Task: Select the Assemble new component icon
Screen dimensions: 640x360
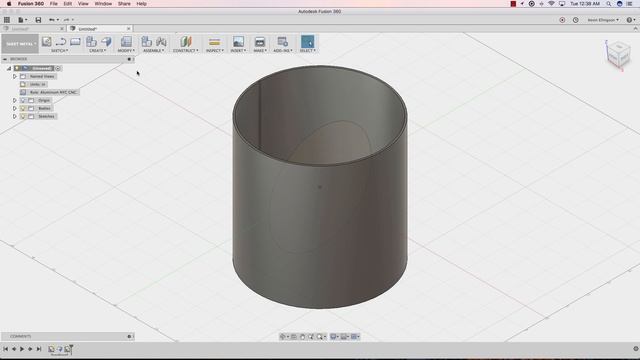Action: point(146,41)
